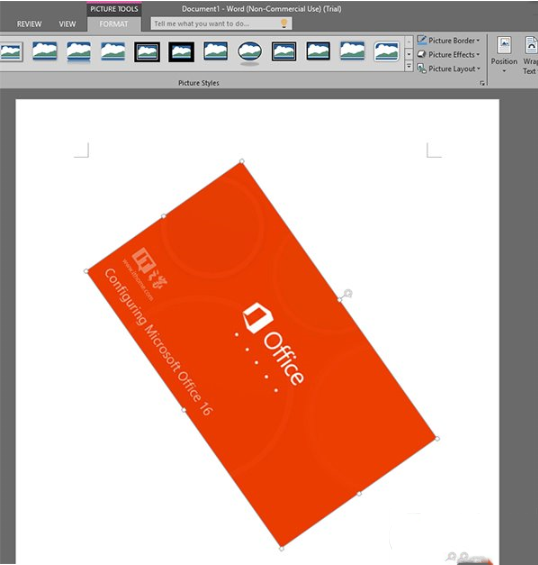
Task: Click the Tell me what you want to do box
Action: pyautogui.click(x=221, y=24)
